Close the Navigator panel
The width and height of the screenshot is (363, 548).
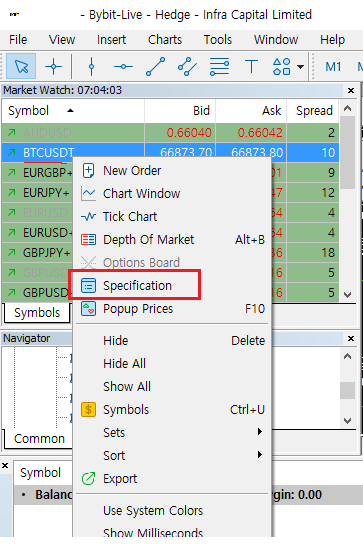351,338
